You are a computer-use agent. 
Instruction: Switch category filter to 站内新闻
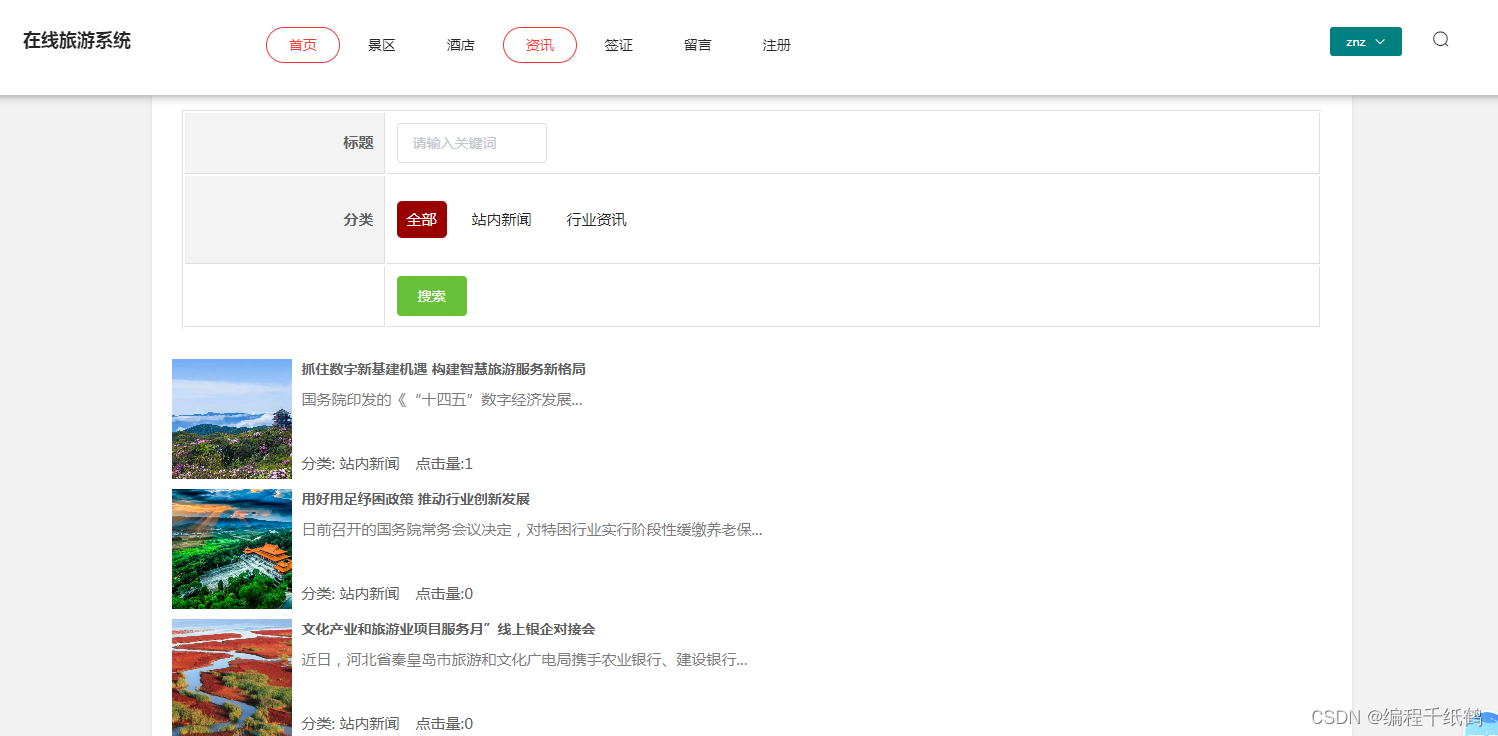click(501, 219)
